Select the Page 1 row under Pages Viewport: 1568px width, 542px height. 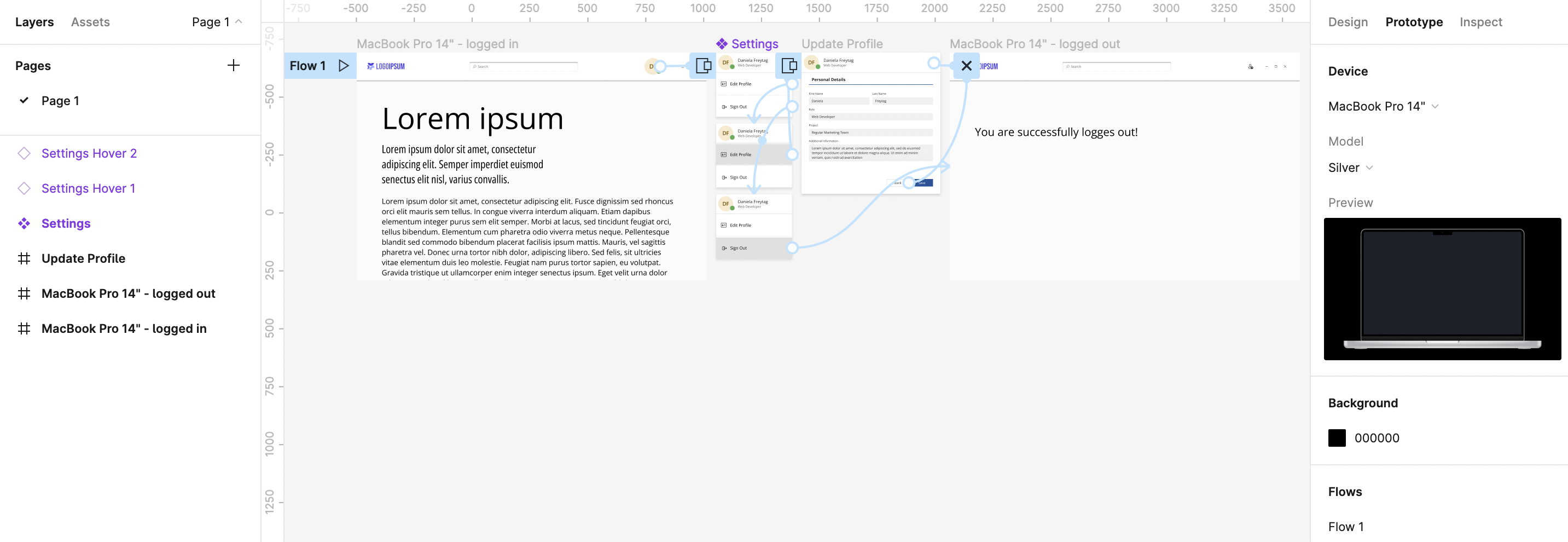point(130,101)
